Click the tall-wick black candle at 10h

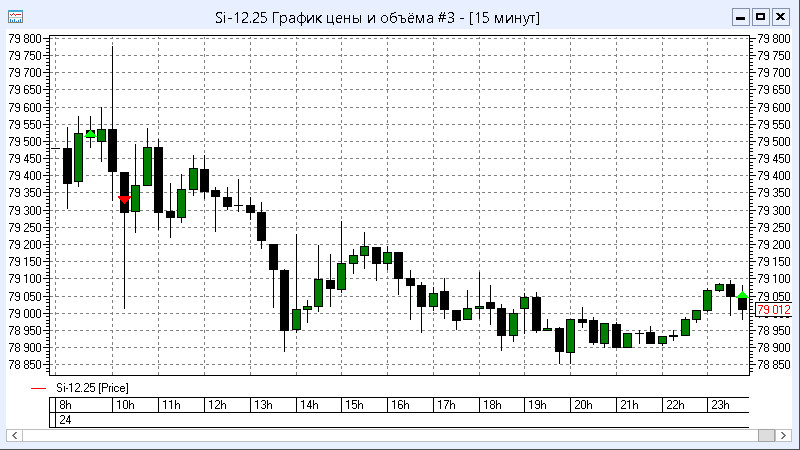(112, 150)
